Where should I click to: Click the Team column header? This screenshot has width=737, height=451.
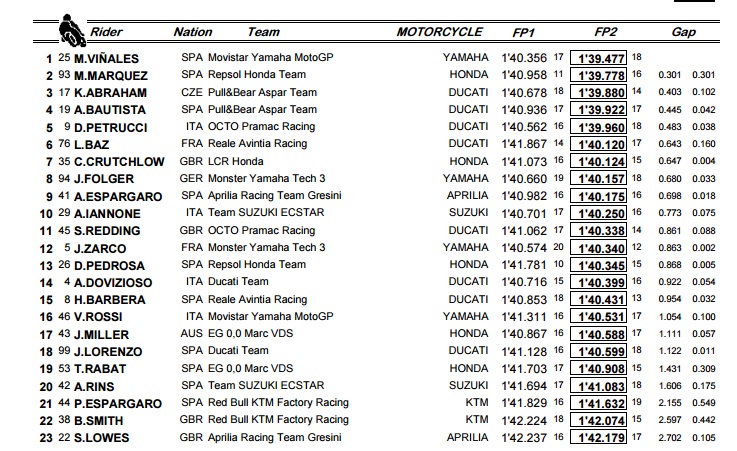tap(263, 32)
